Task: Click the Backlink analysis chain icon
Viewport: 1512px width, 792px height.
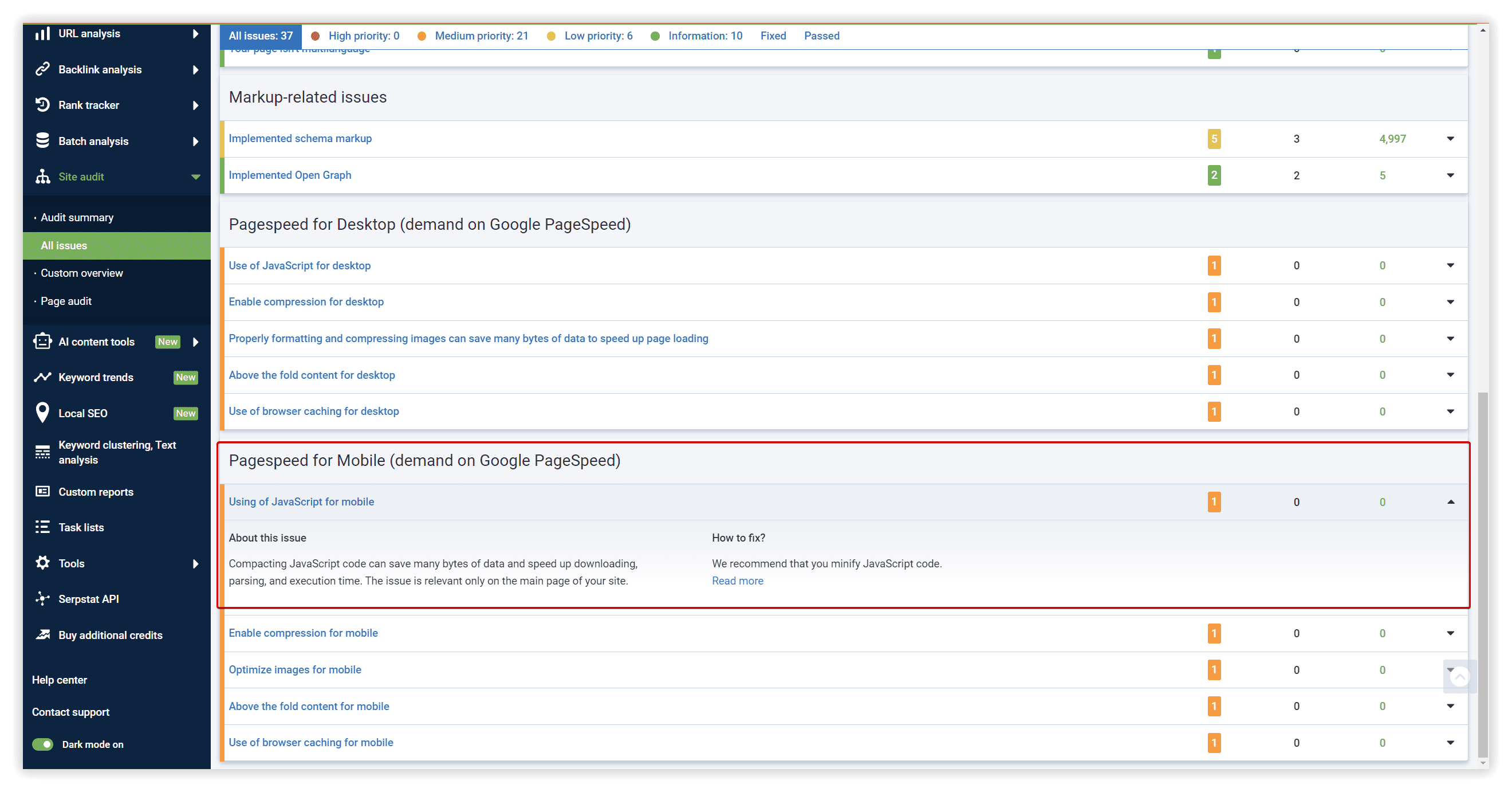Action: [42, 69]
